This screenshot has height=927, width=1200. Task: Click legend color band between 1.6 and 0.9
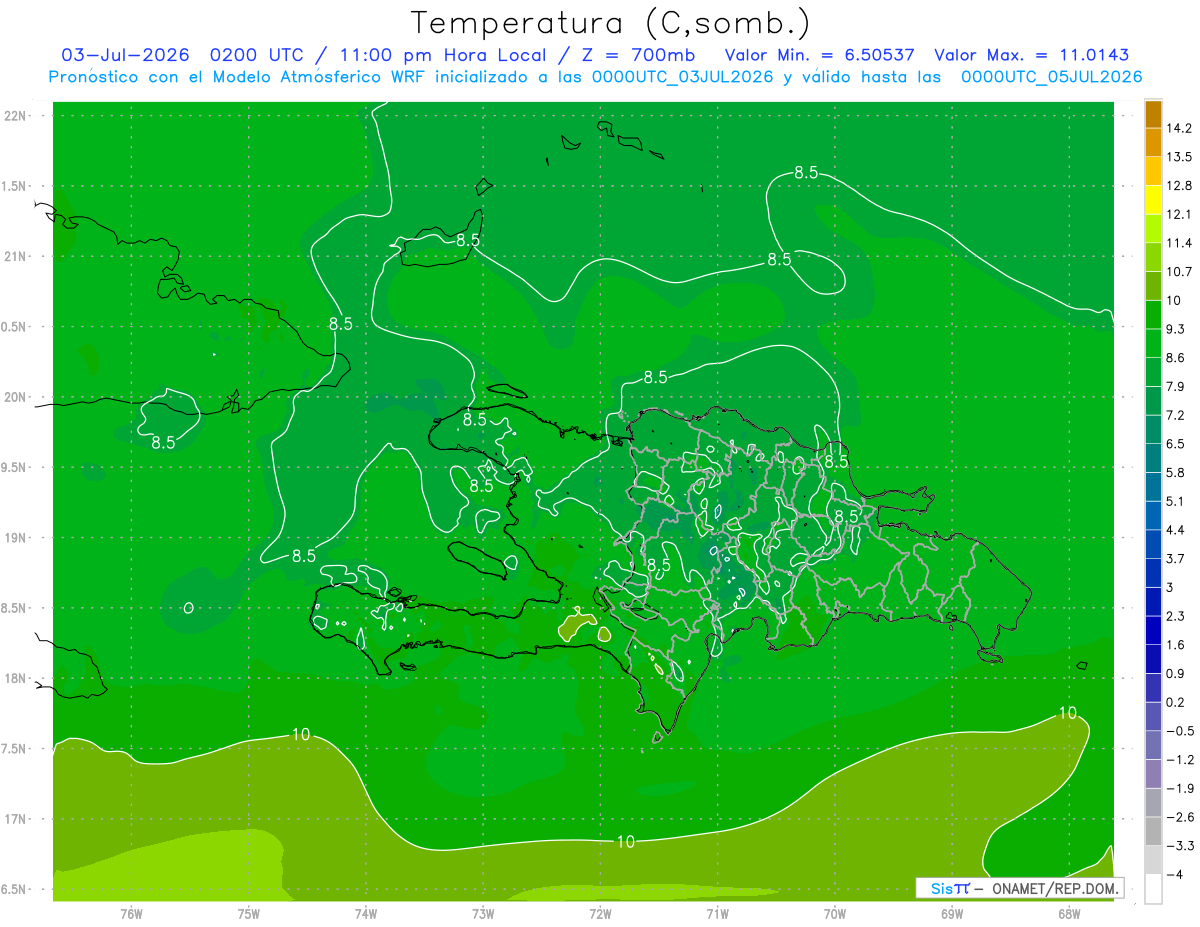coord(1153,659)
